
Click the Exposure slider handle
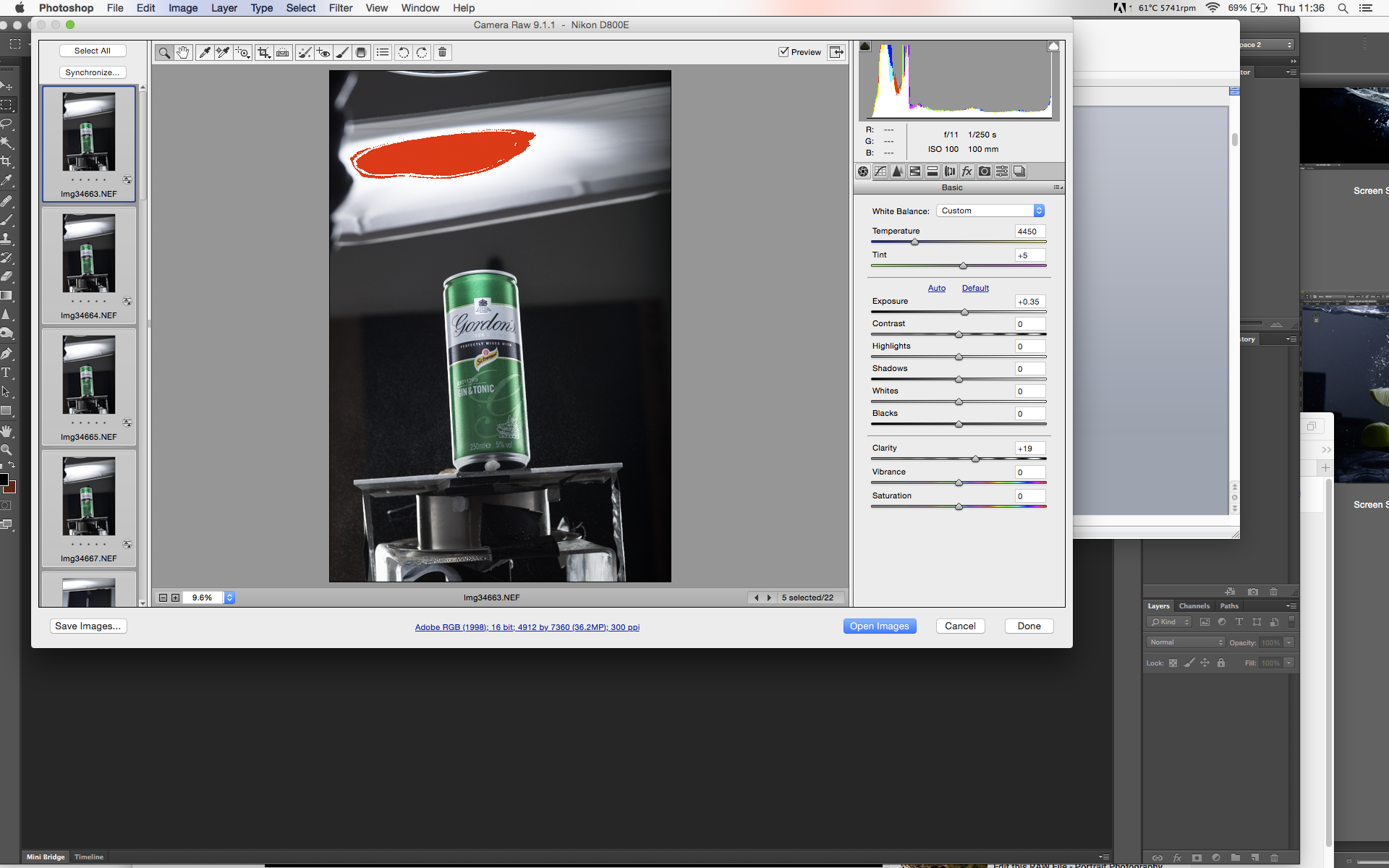tap(964, 312)
